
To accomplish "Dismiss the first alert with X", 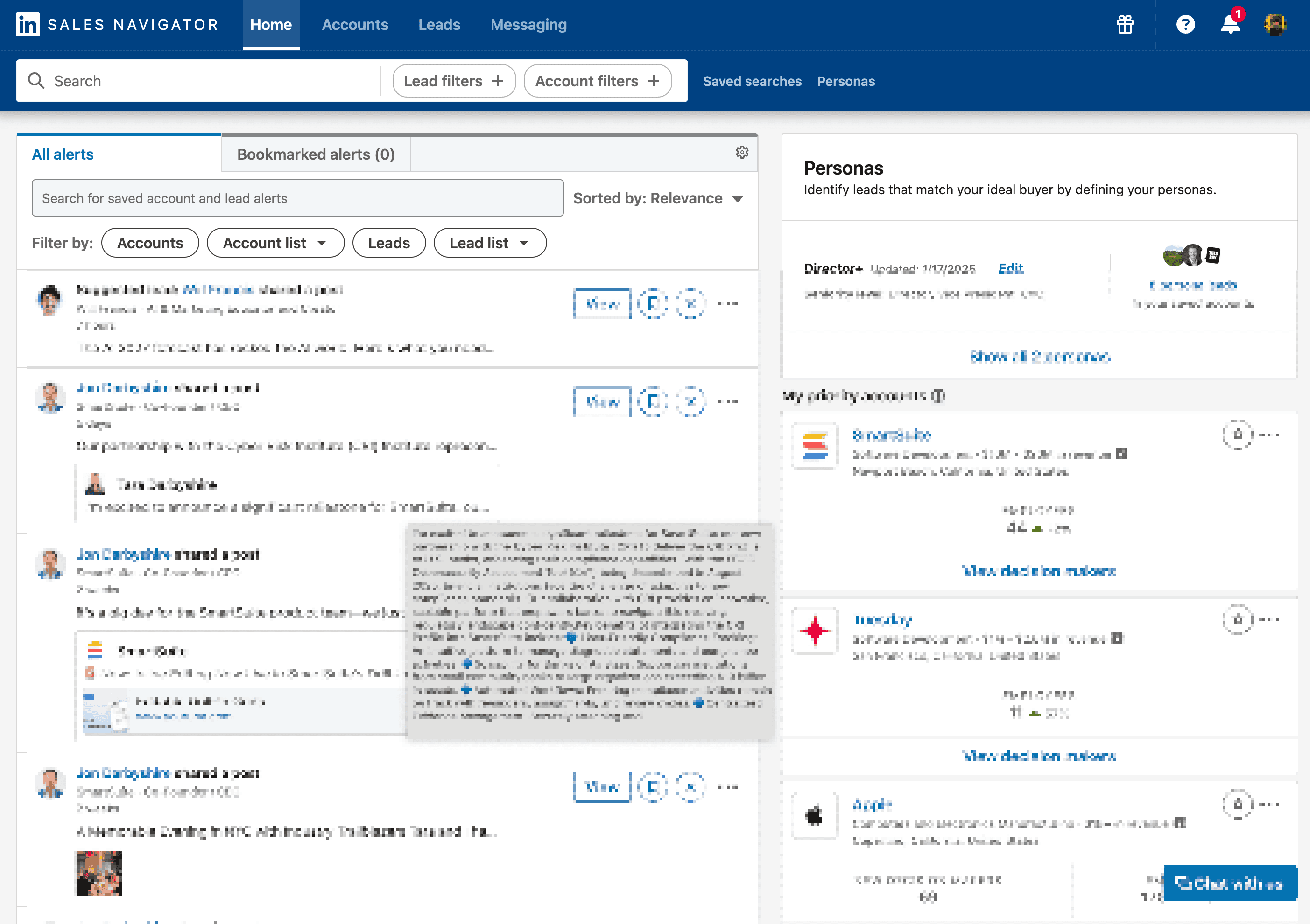I will [x=690, y=303].
